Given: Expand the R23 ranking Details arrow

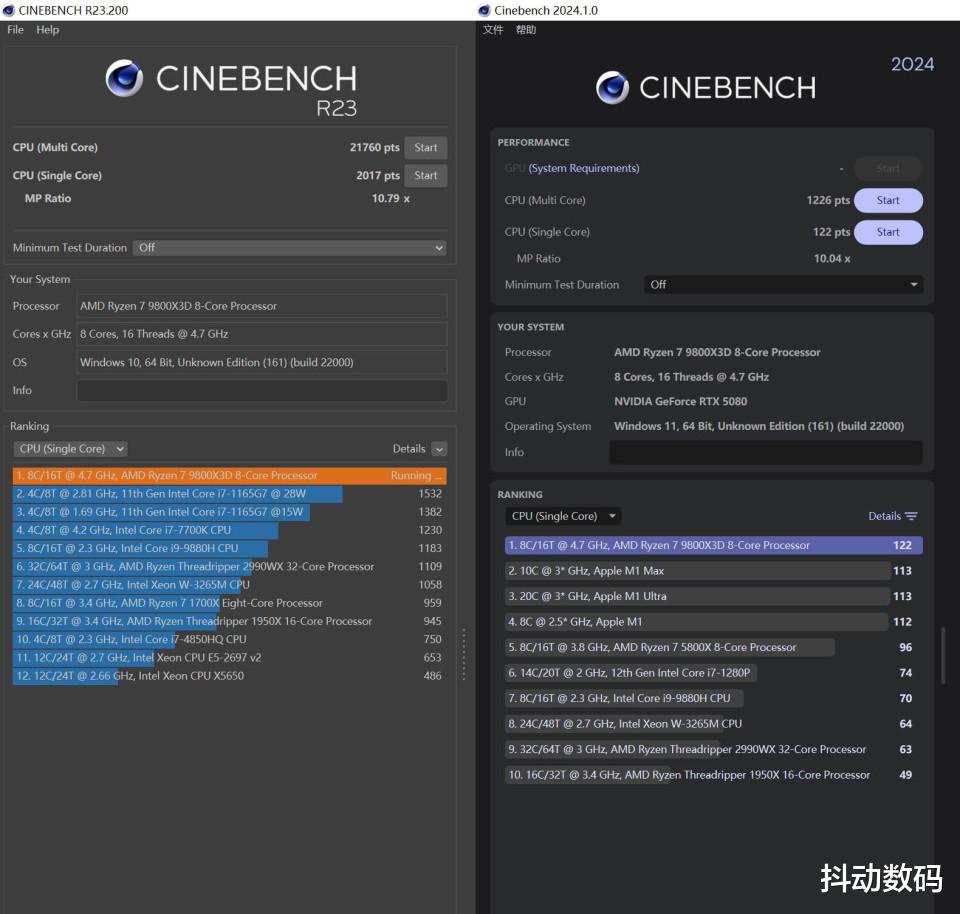Looking at the screenshot, I should 439,449.
